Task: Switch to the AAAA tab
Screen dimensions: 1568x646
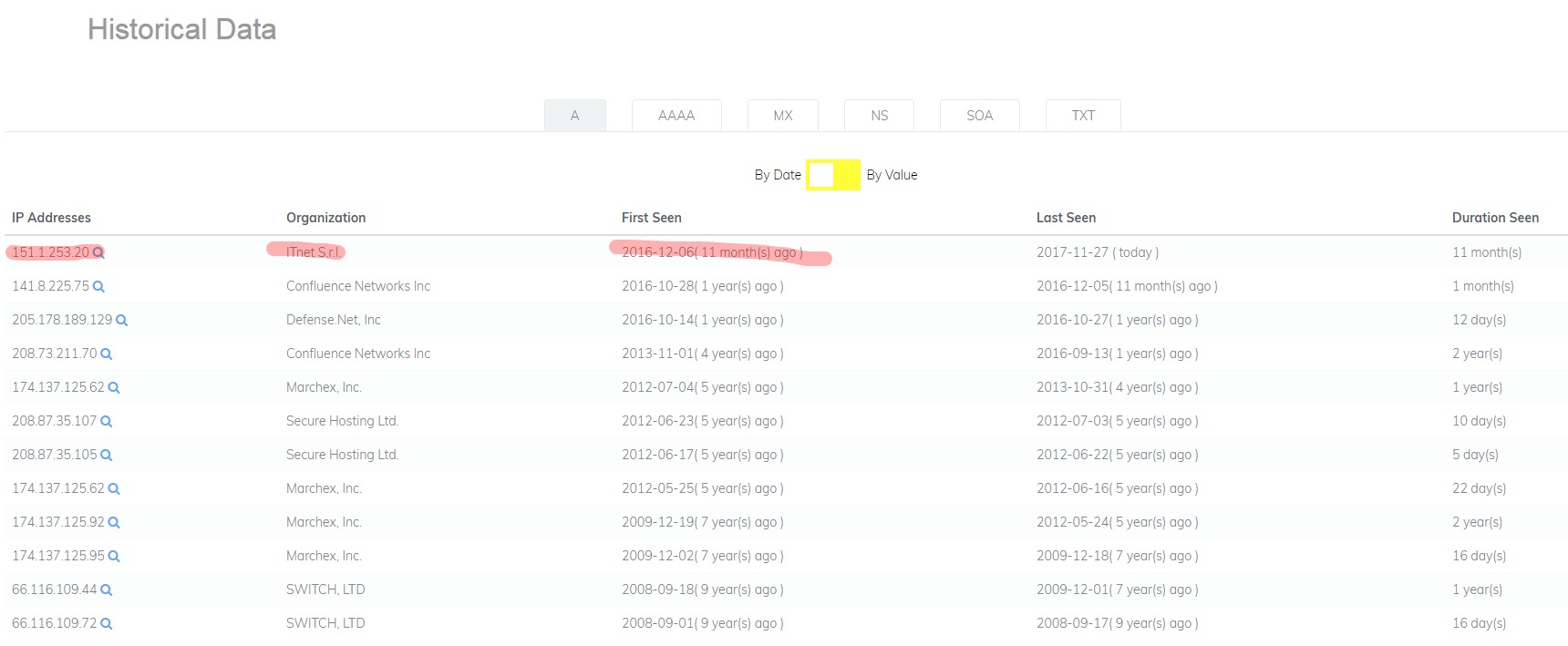Action: (676, 116)
